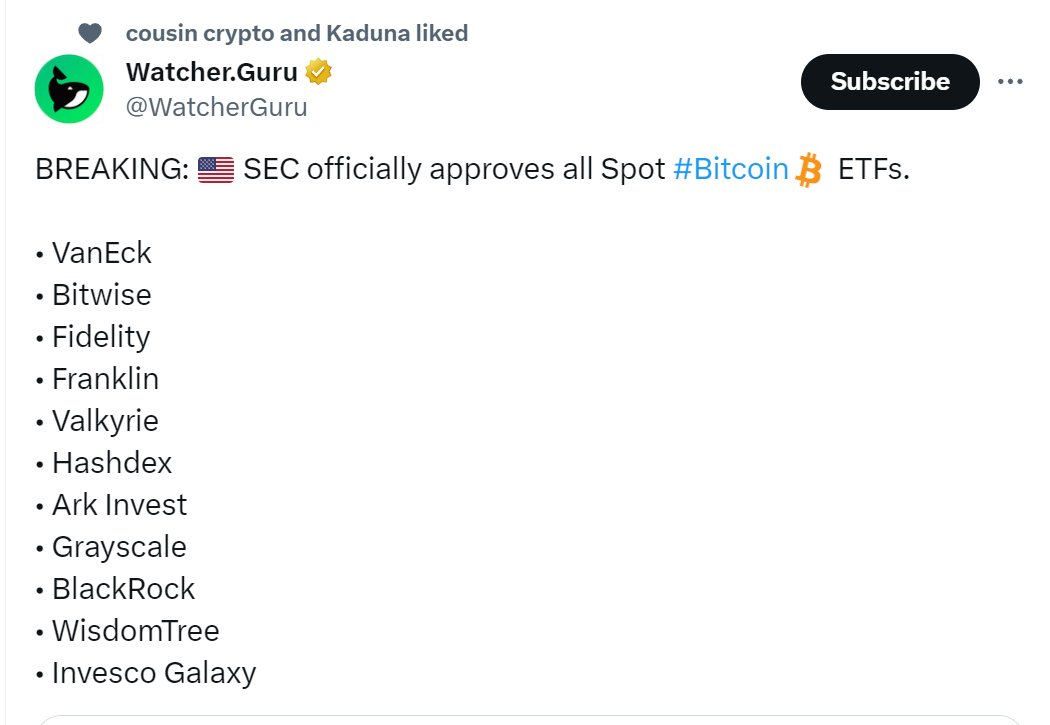Click the BlackRock list entry
Screen dimensions: 1050x725
pyautogui.click(x=123, y=589)
